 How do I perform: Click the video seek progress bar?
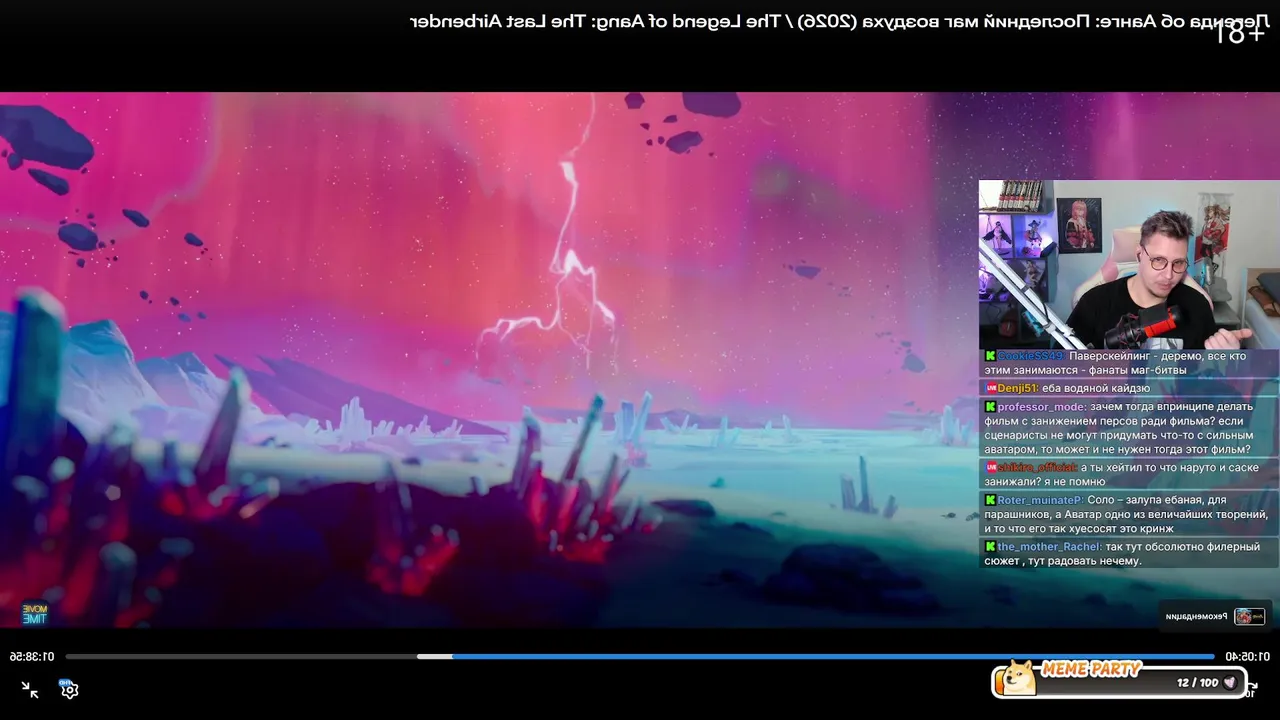click(x=640, y=657)
